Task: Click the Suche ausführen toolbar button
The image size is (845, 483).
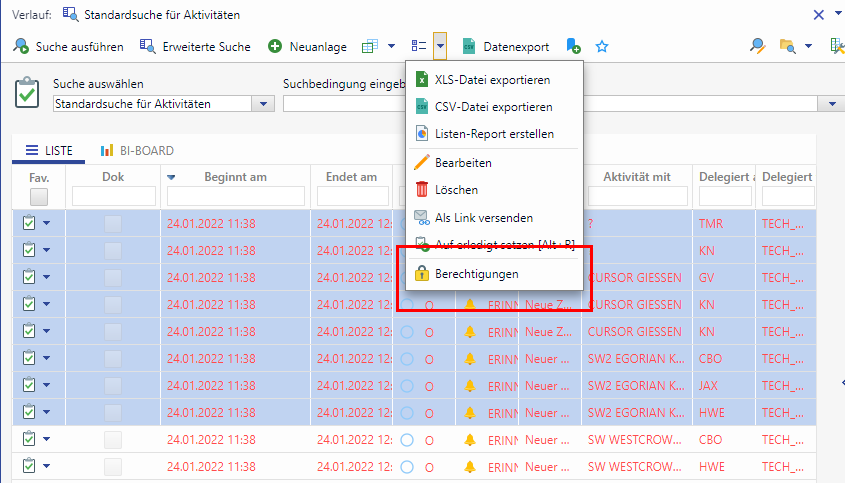Action: coord(70,47)
